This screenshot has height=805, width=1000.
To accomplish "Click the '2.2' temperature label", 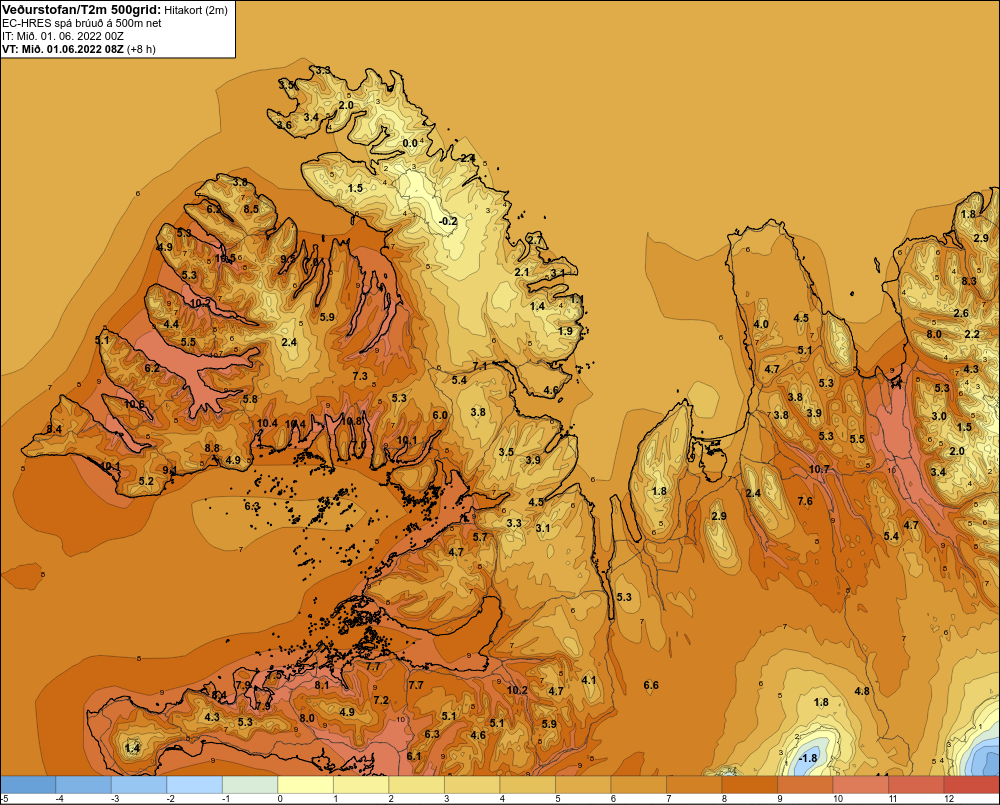I will (x=972, y=334).
